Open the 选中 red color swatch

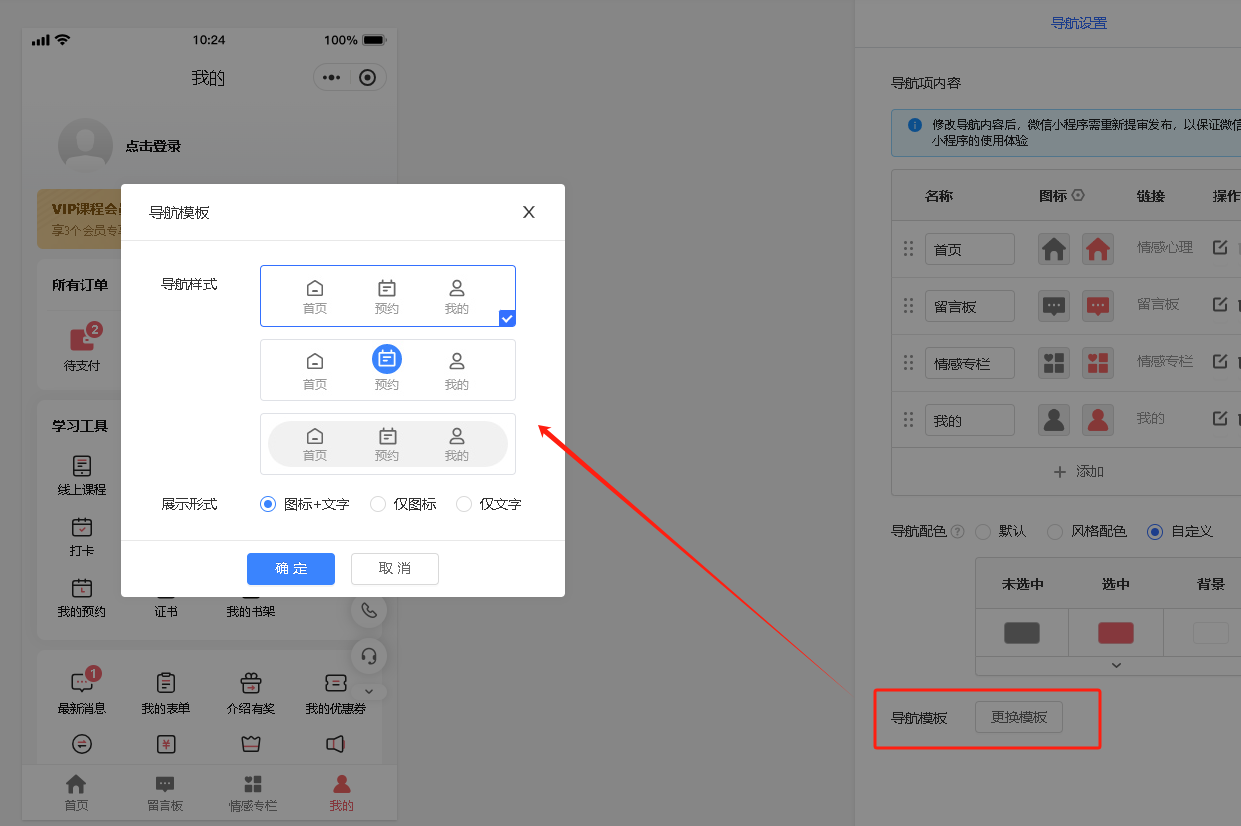(1116, 633)
